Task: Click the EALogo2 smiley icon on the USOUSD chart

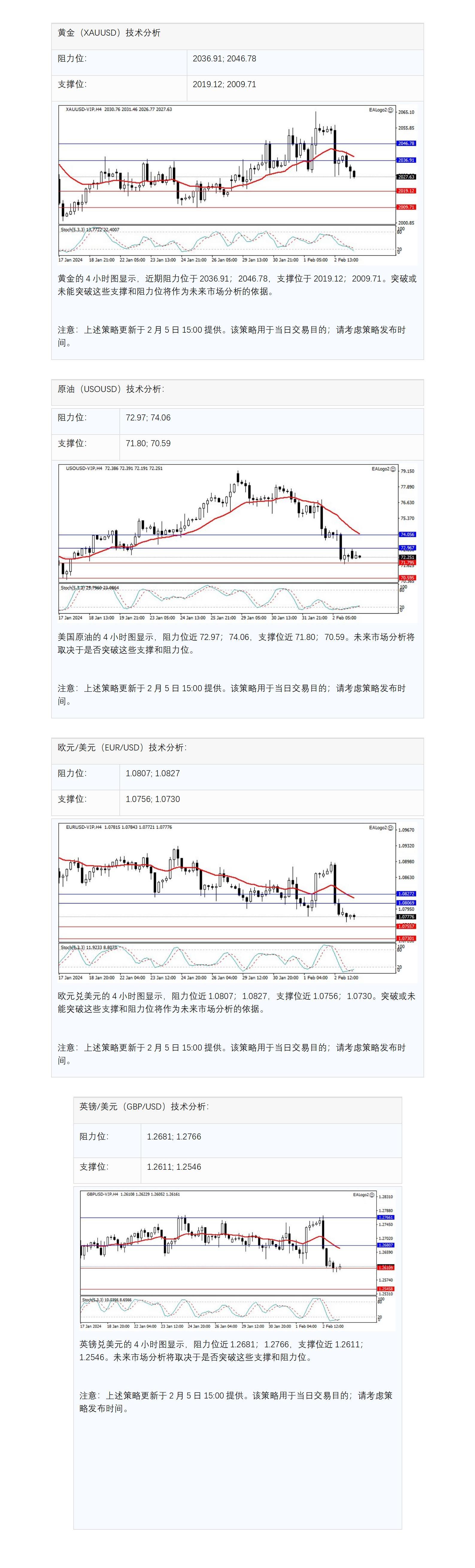Action: click(x=393, y=469)
